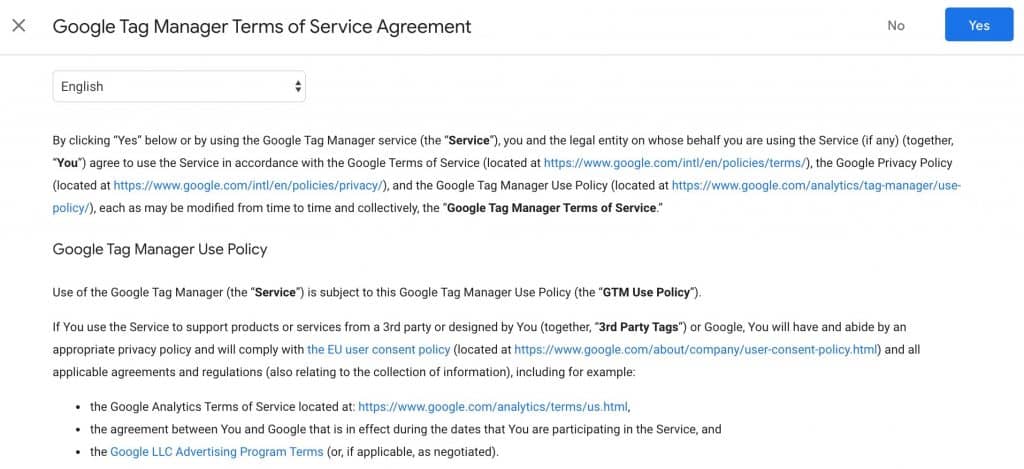Screen dimensions: 1024x469
Task: Click the 'Google Tag Manager Use Policy' heading
Action: click(160, 250)
